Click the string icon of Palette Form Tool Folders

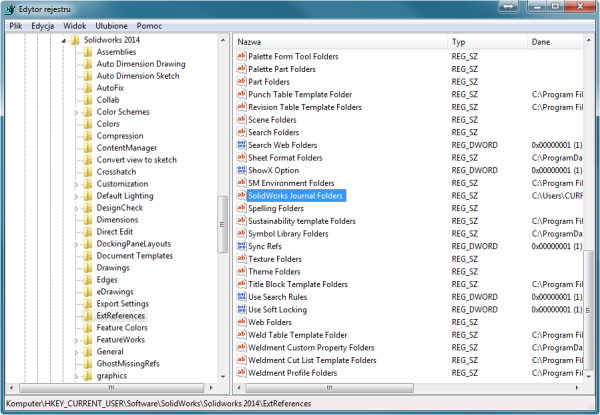coord(241,56)
